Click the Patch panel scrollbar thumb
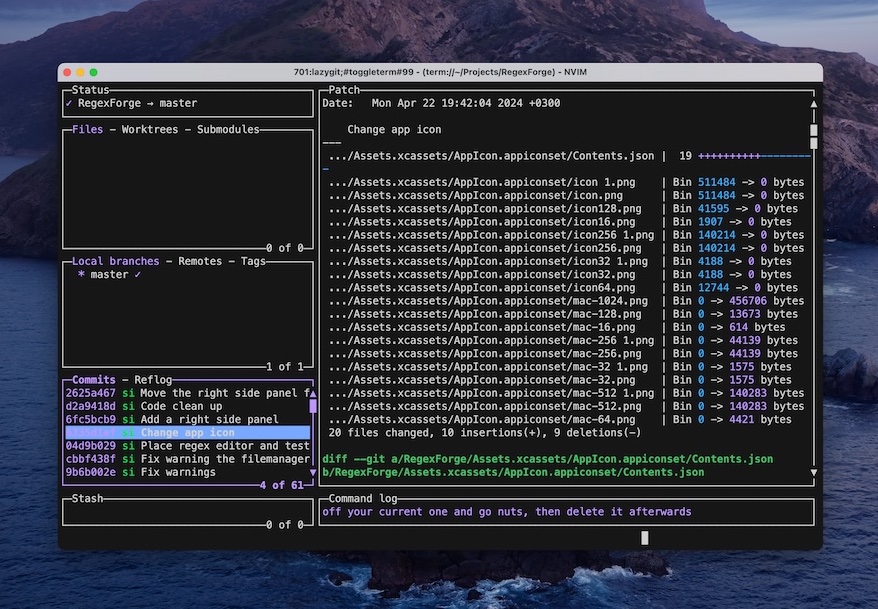The width and height of the screenshot is (878, 609). tap(814, 137)
